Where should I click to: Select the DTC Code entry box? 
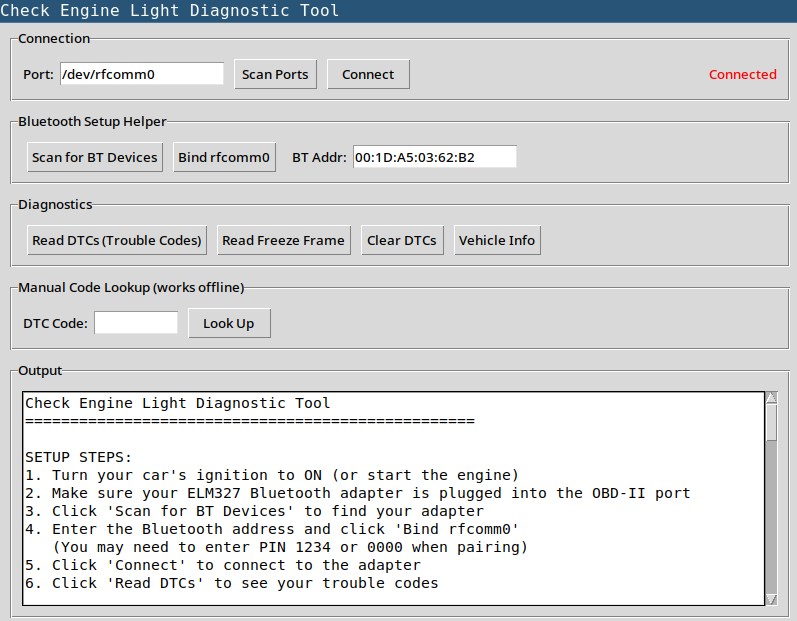point(136,323)
